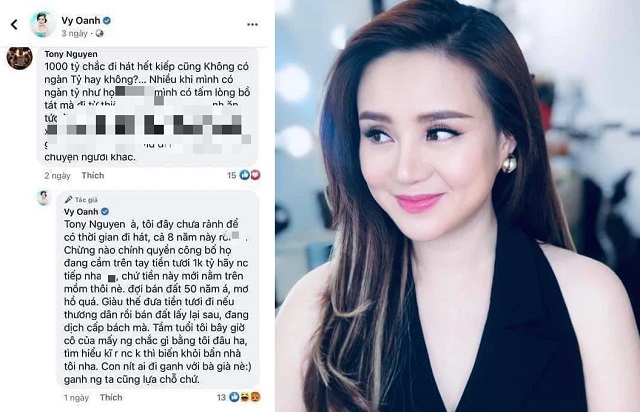Click the verified badge beside the header Vy Oanh name

108,20
